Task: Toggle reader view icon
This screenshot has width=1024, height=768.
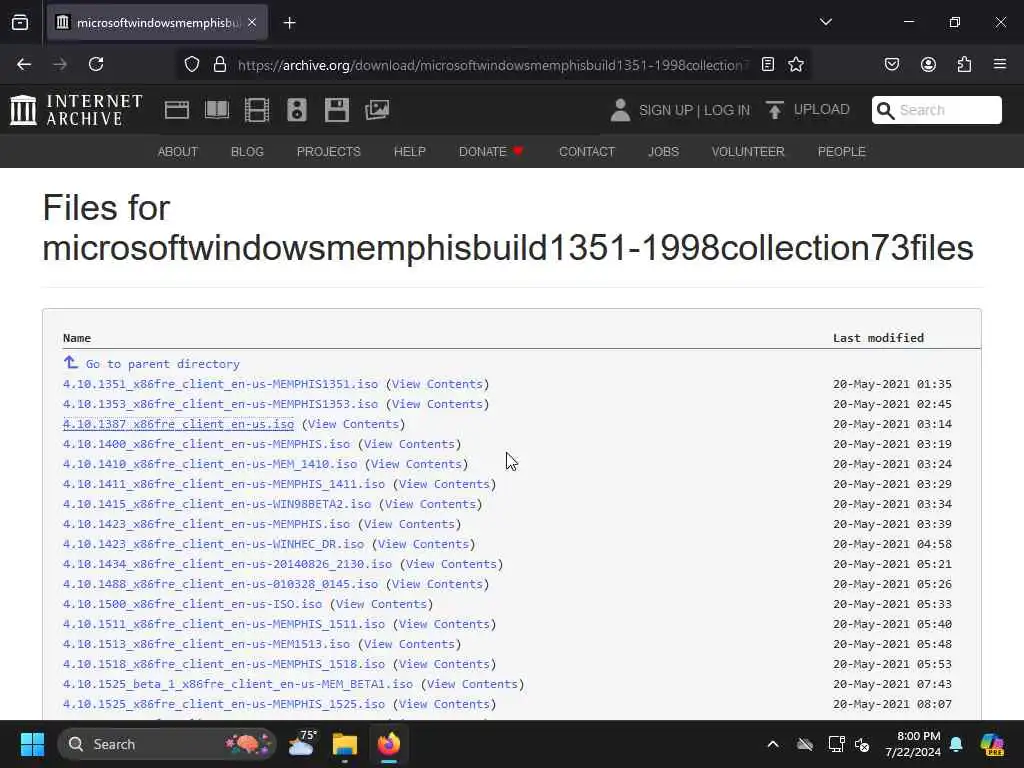Action: [x=768, y=64]
